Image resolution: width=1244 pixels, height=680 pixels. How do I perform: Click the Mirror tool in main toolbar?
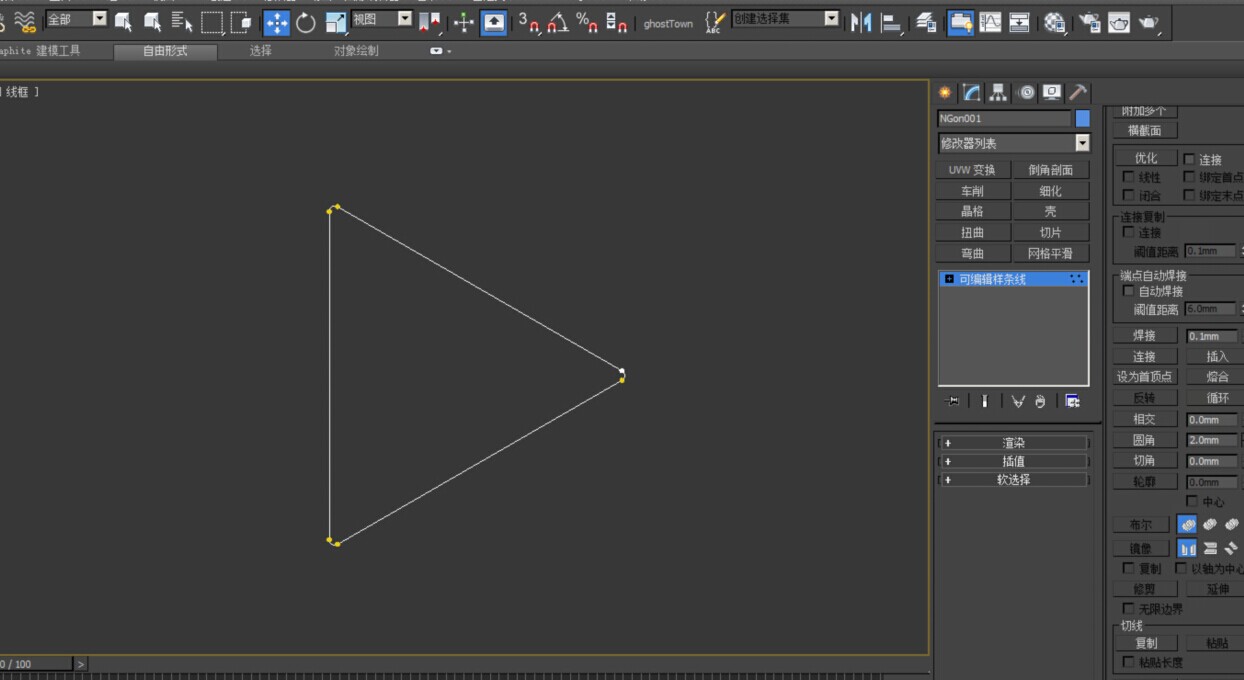coord(861,22)
